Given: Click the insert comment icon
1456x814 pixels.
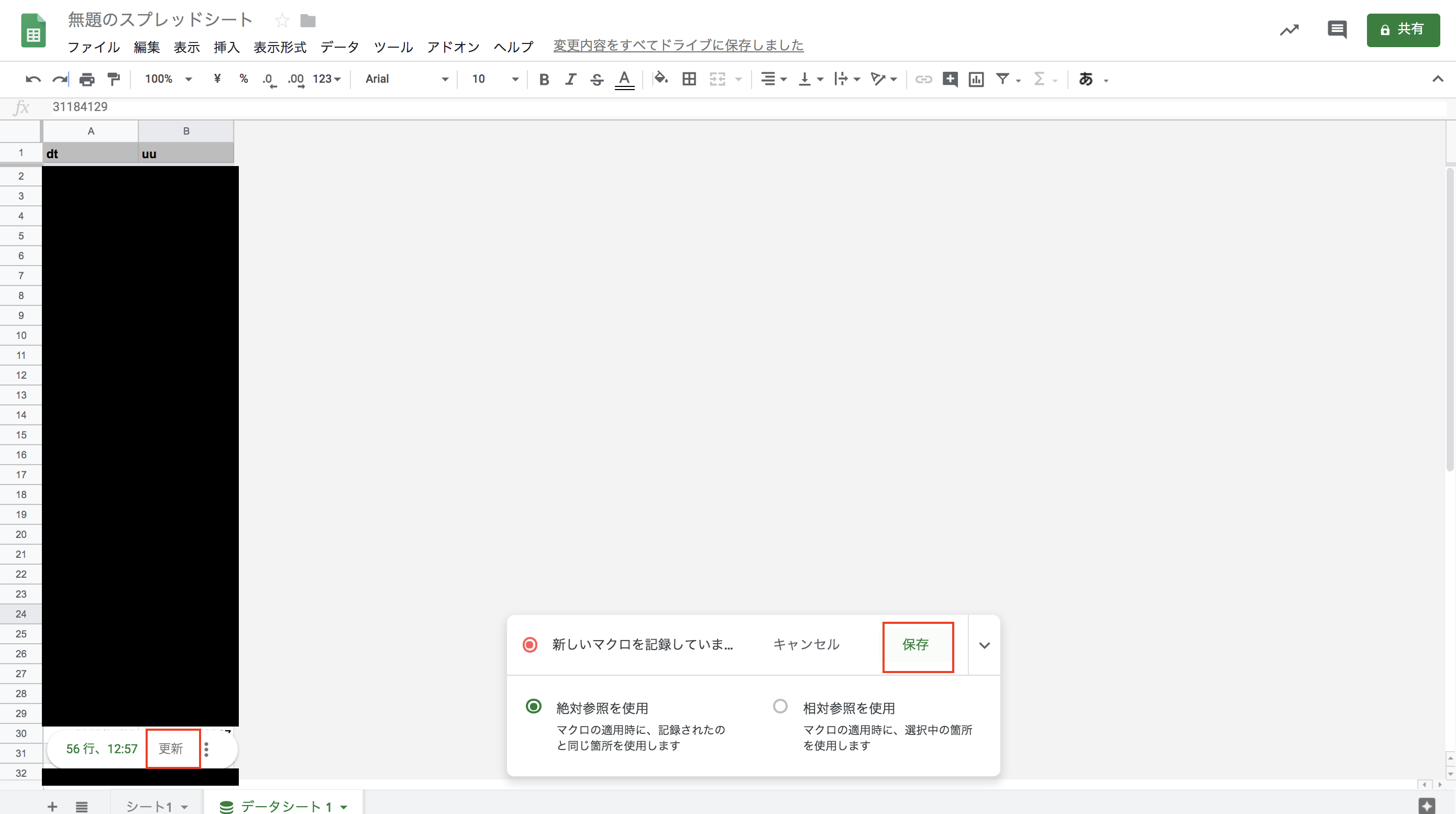Looking at the screenshot, I should [950, 79].
